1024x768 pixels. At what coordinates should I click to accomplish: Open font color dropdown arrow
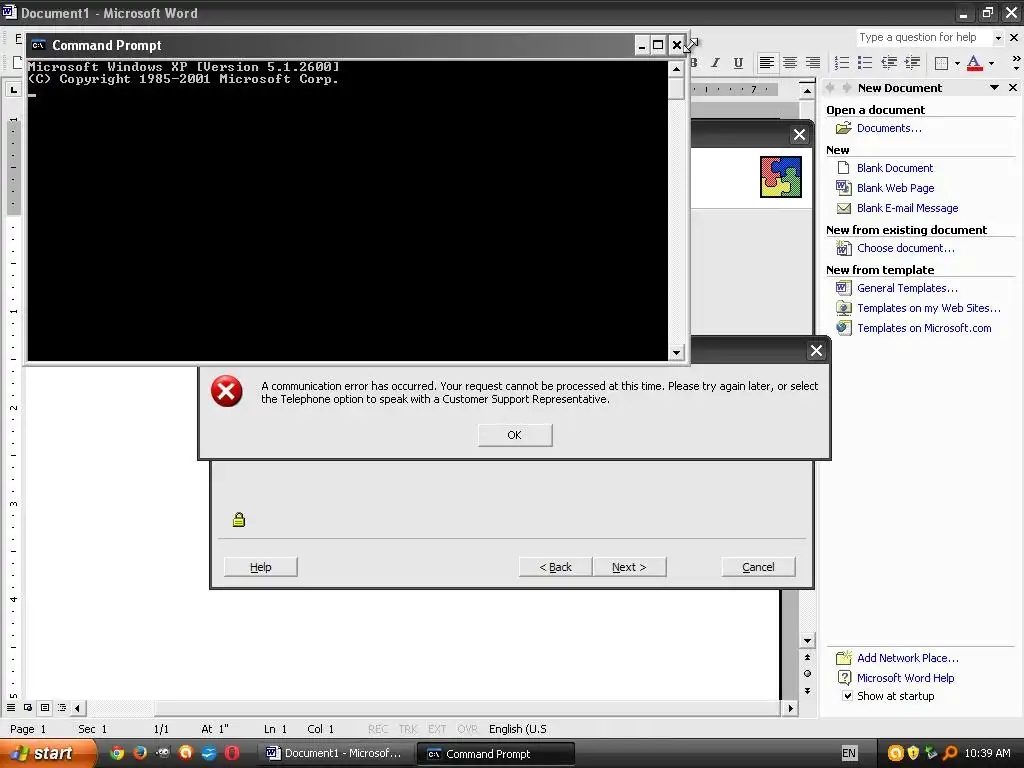tap(991, 63)
